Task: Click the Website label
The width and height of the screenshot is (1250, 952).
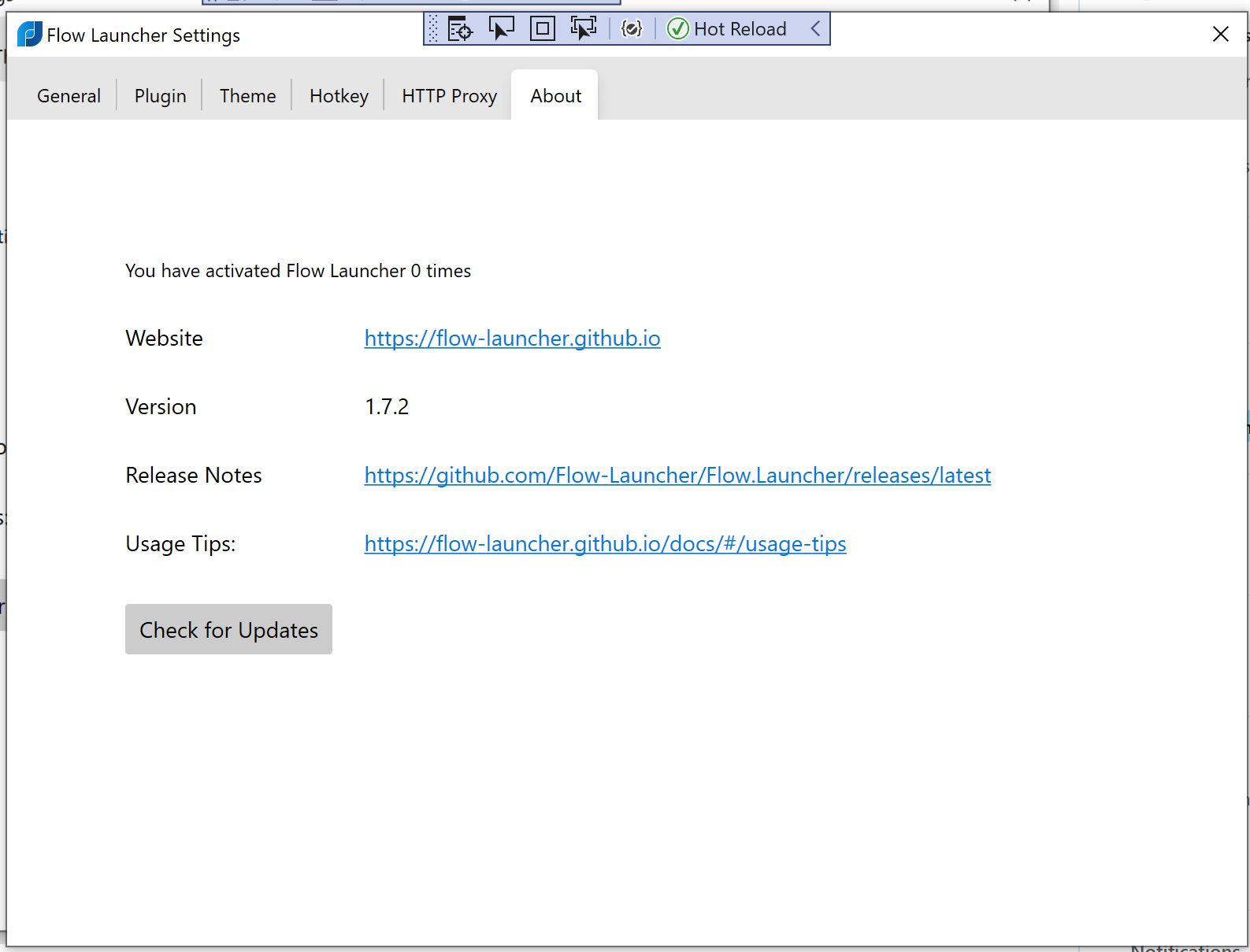Action: tap(164, 339)
